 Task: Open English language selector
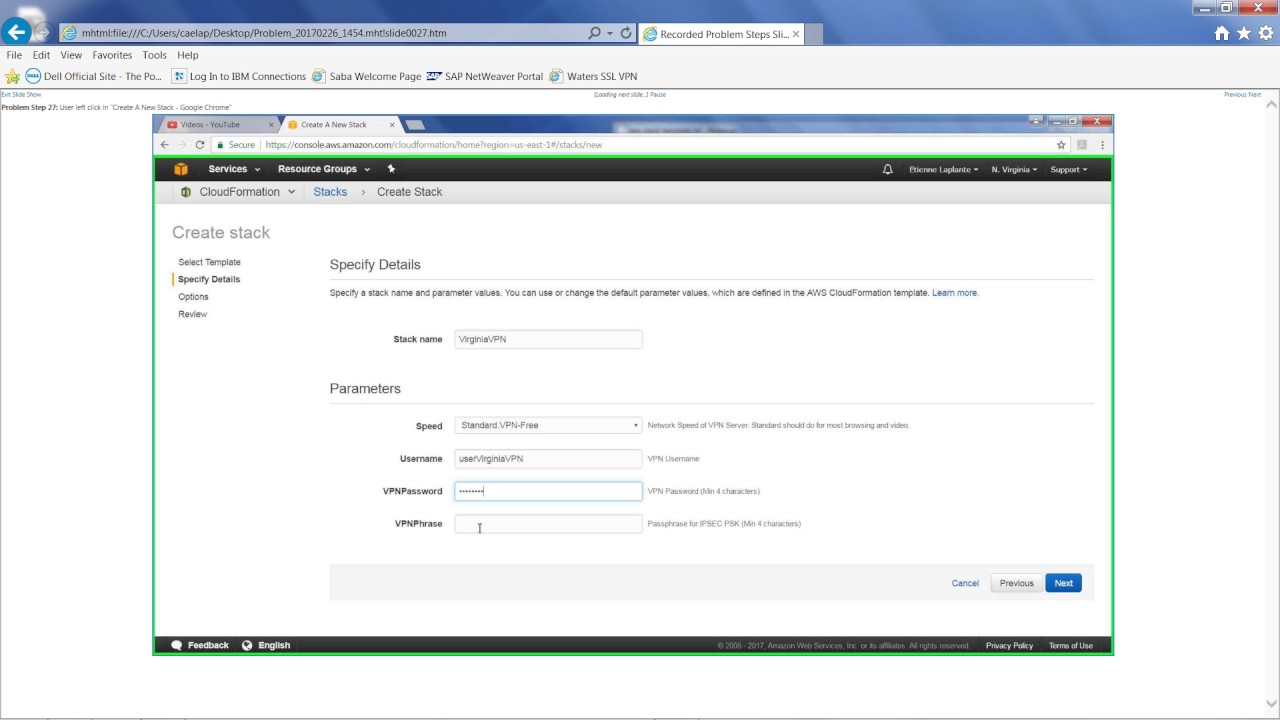266,645
